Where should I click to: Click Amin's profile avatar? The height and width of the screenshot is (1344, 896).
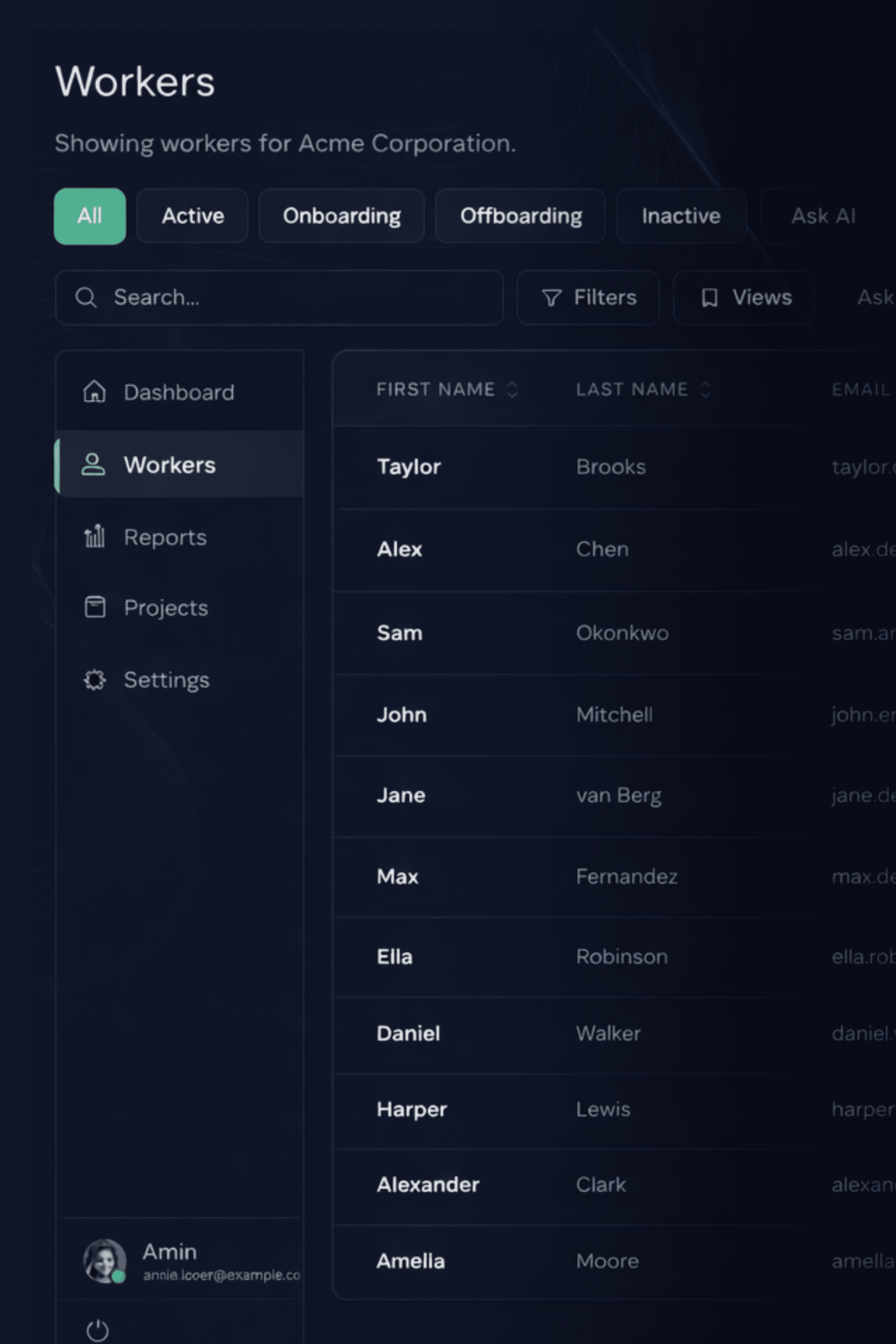point(105,1261)
